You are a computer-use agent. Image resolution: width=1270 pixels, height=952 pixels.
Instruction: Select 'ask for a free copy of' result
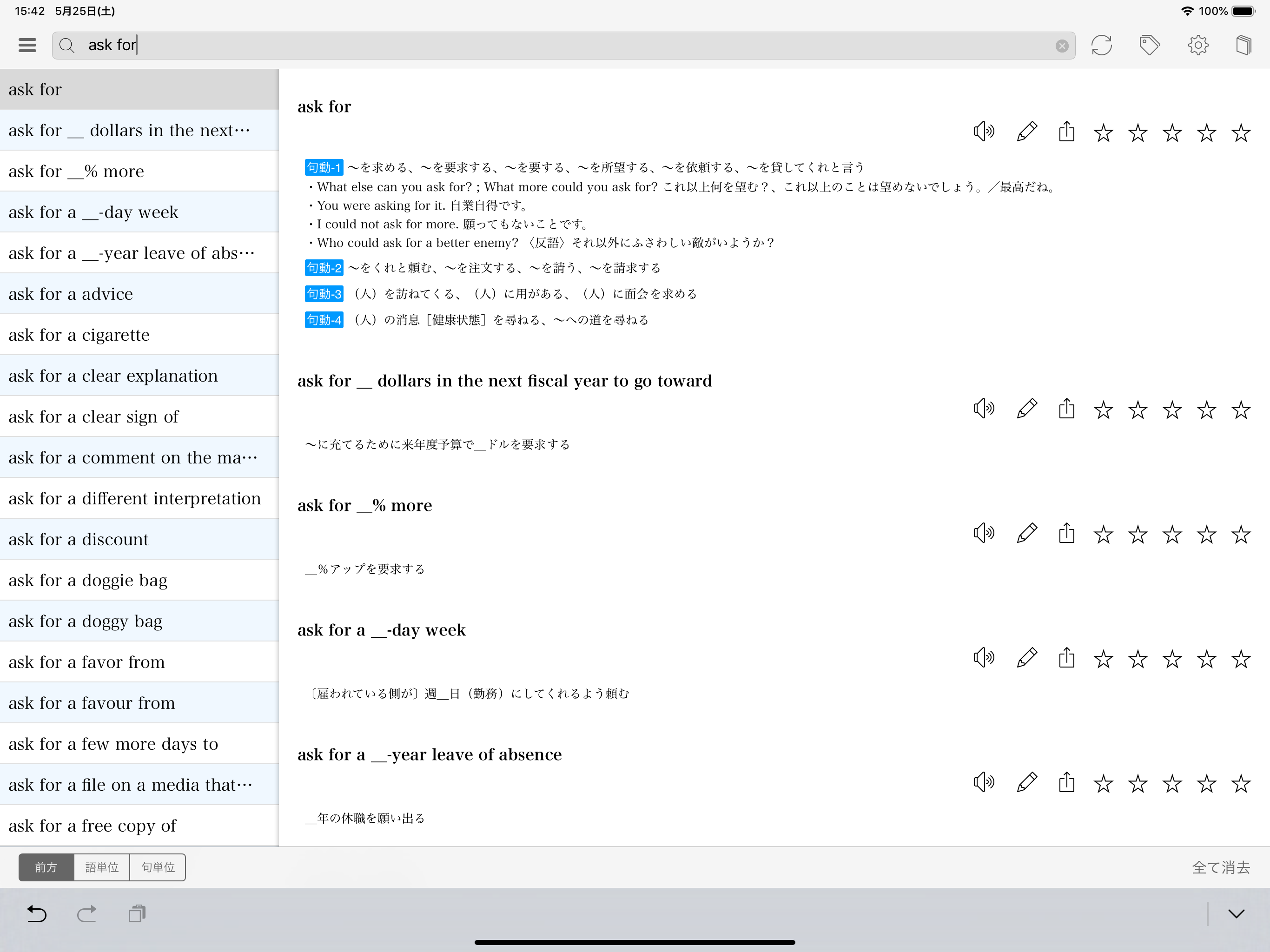click(x=139, y=825)
